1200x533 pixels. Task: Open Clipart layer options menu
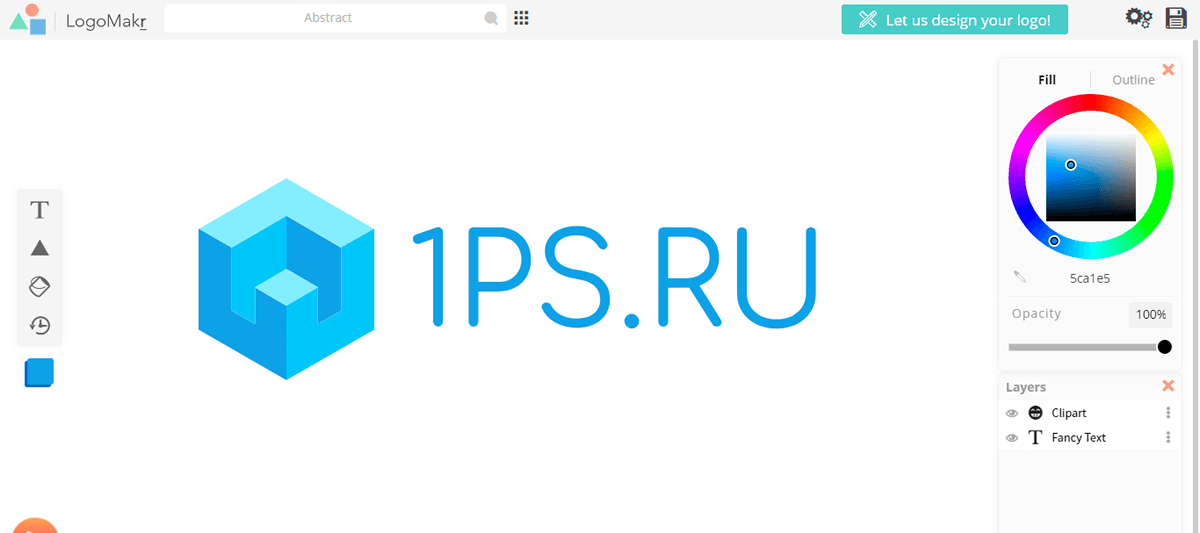point(1168,413)
